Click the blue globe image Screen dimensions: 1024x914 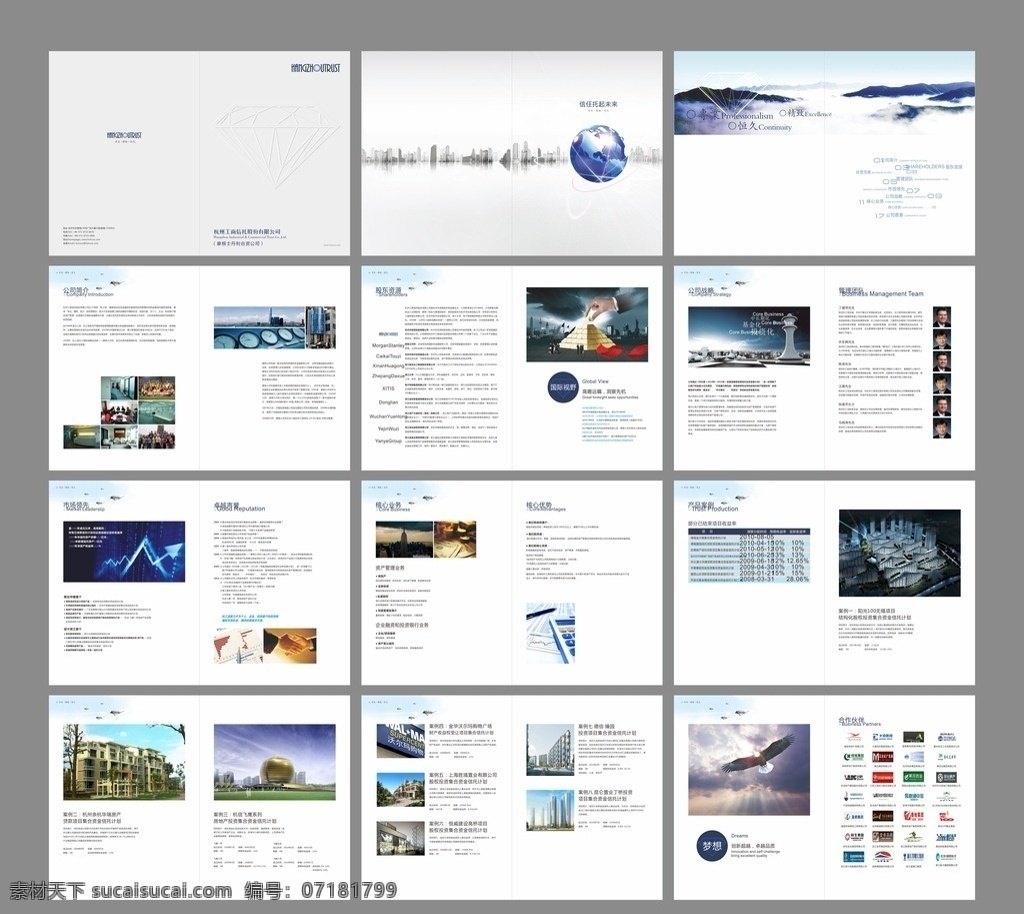[598, 153]
